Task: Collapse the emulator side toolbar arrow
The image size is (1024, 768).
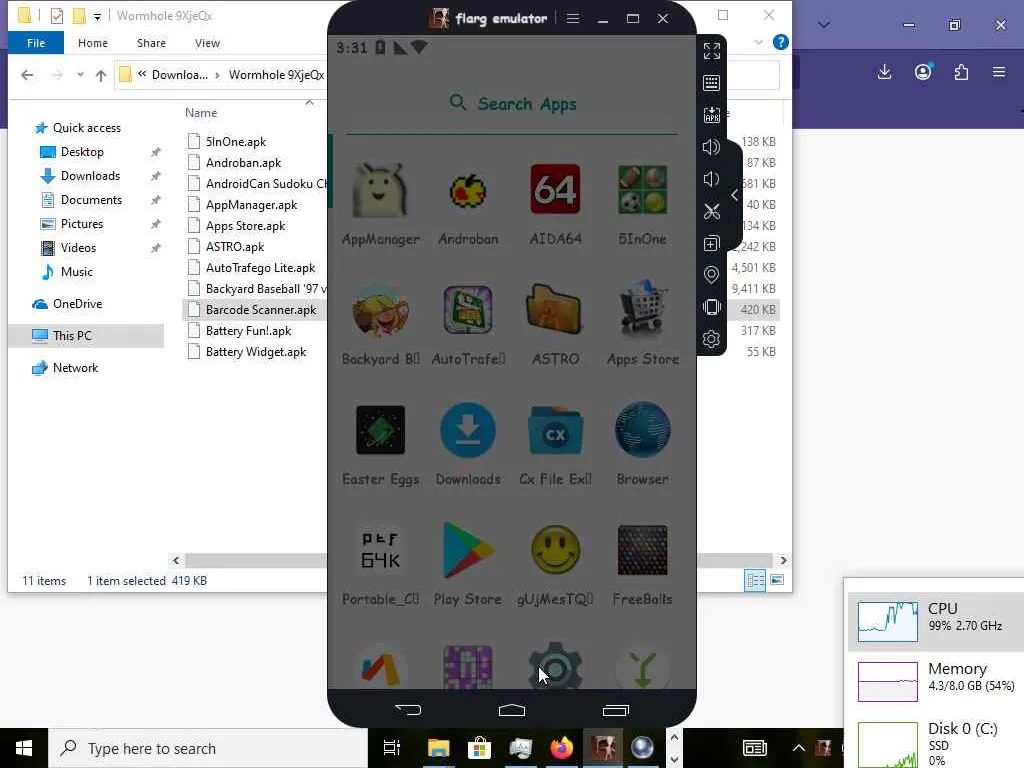Action: coord(735,195)
